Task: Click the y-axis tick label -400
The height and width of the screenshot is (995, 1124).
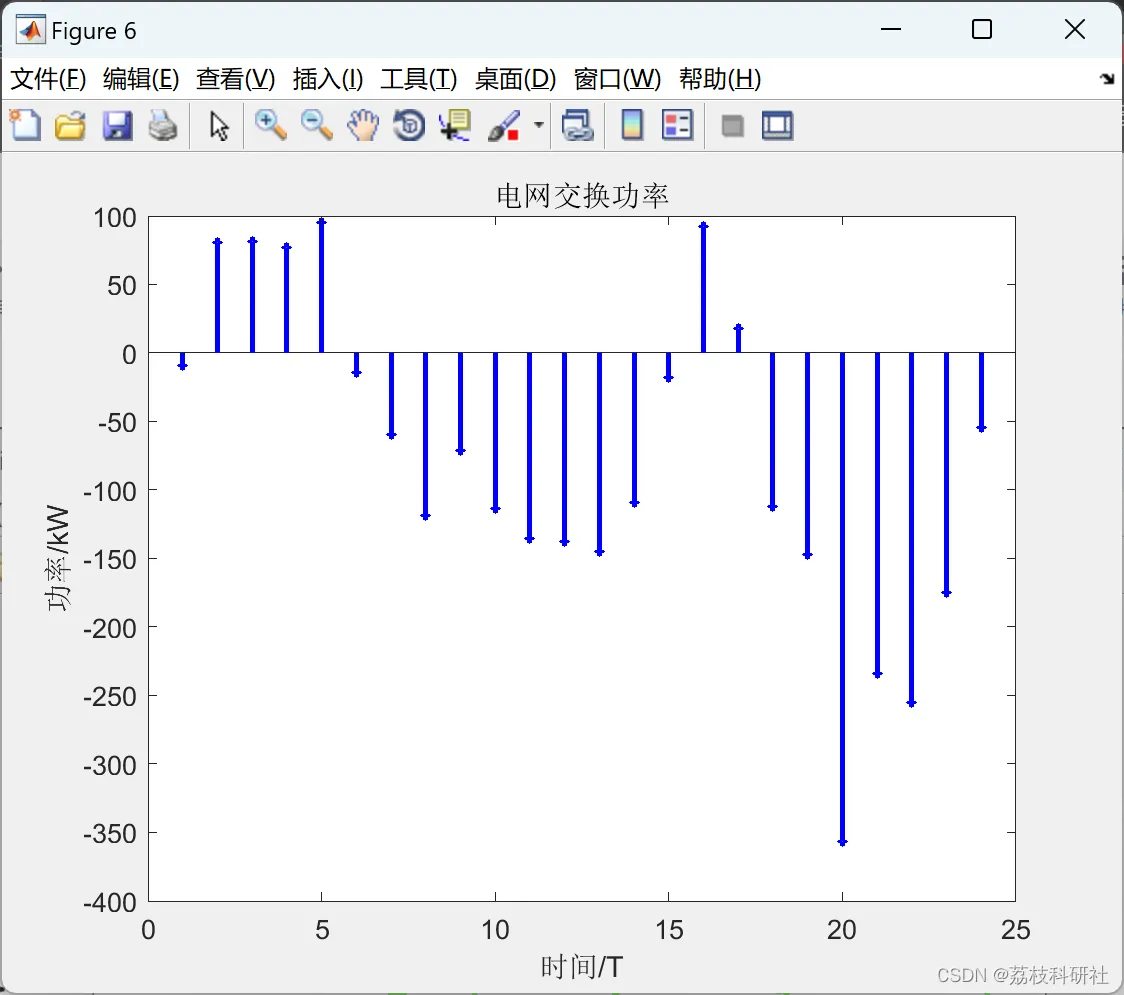Action: [x=110, y=903]
